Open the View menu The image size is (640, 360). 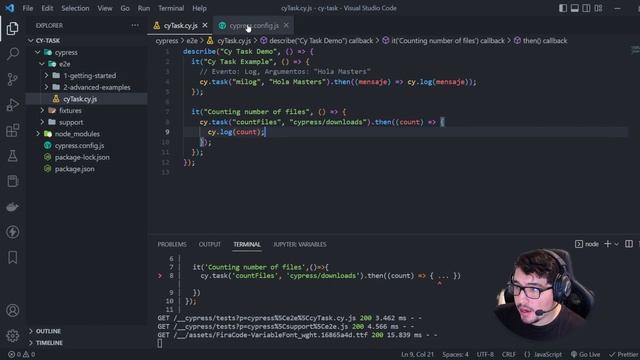(x=104, y=8)
